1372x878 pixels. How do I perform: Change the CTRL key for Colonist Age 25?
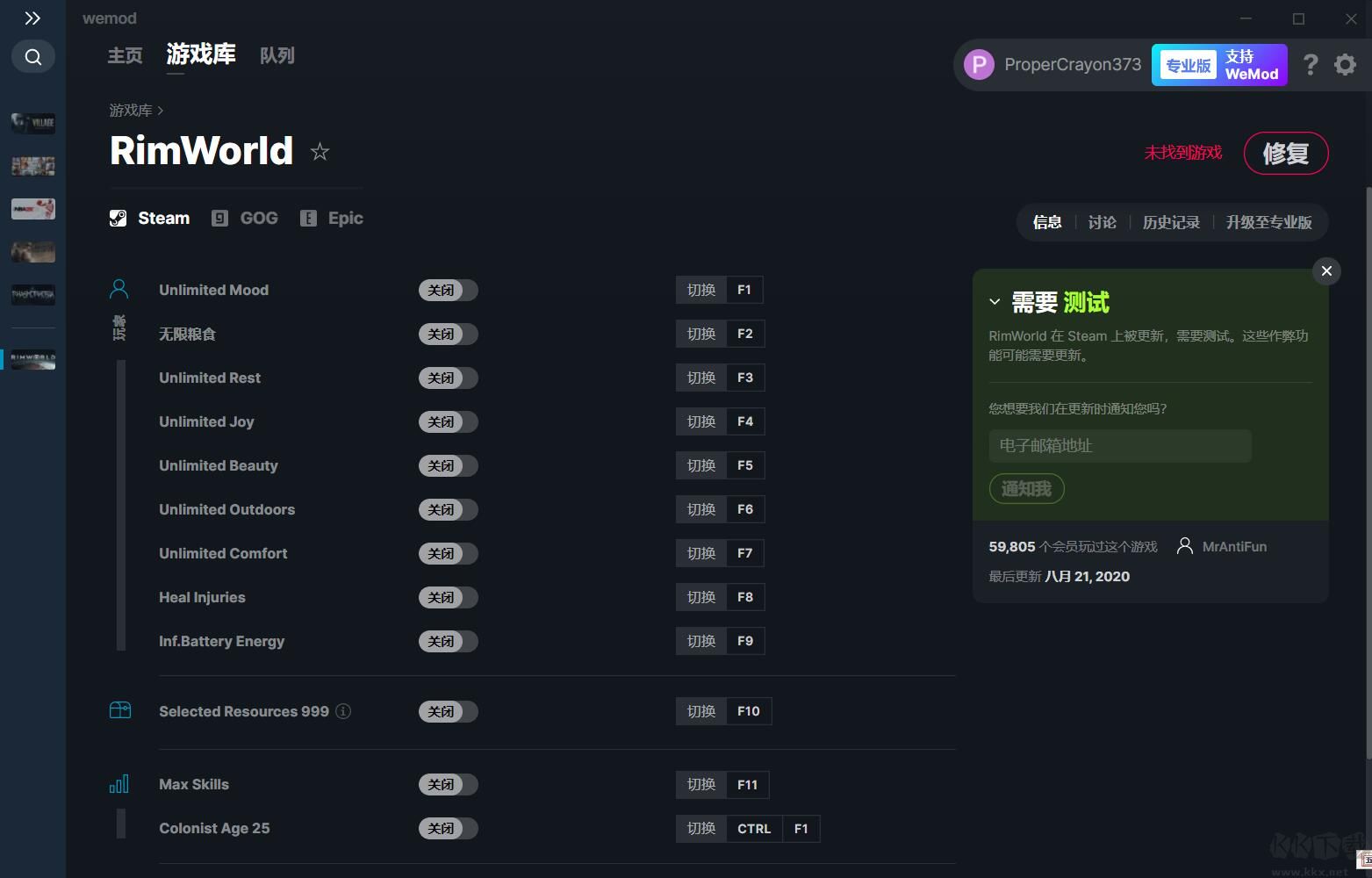(754, 829)
